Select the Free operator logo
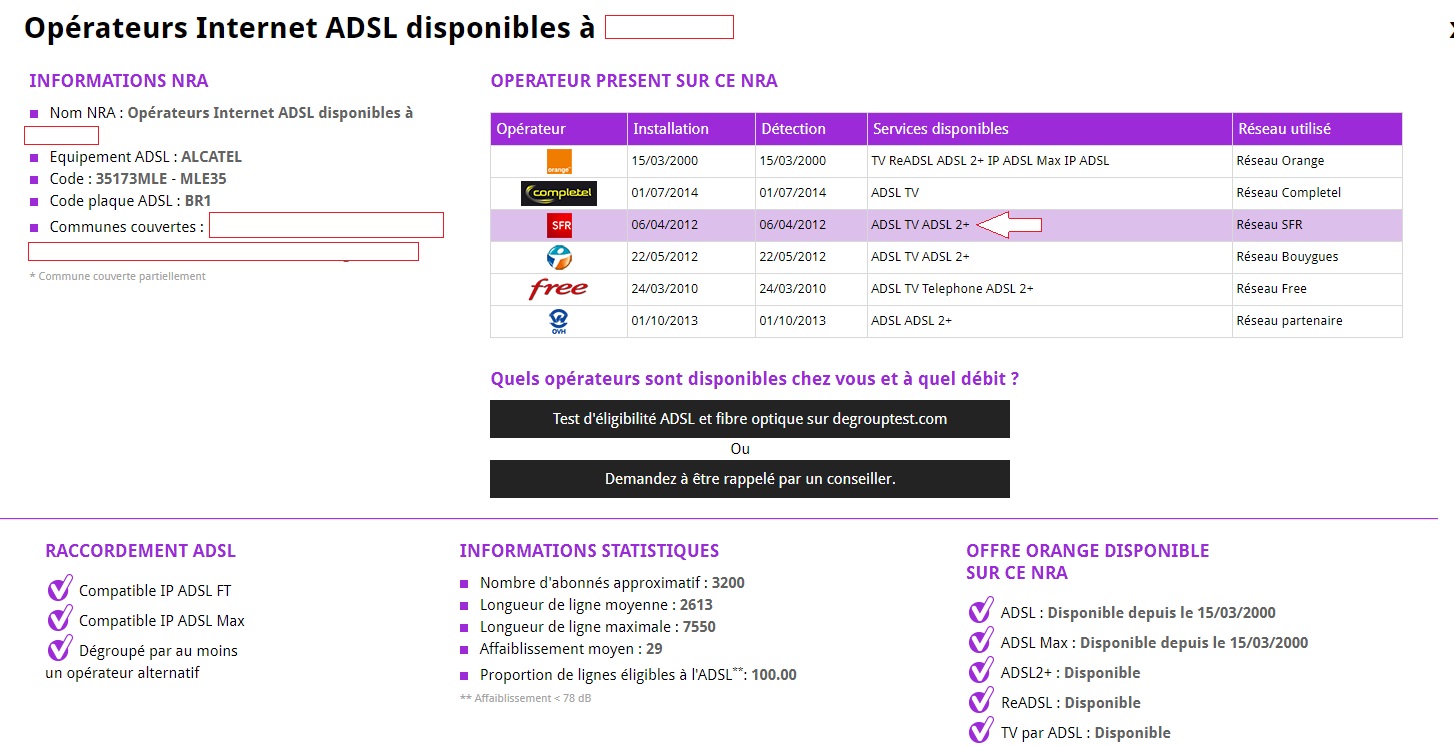1454x746 pixels. 558,289
